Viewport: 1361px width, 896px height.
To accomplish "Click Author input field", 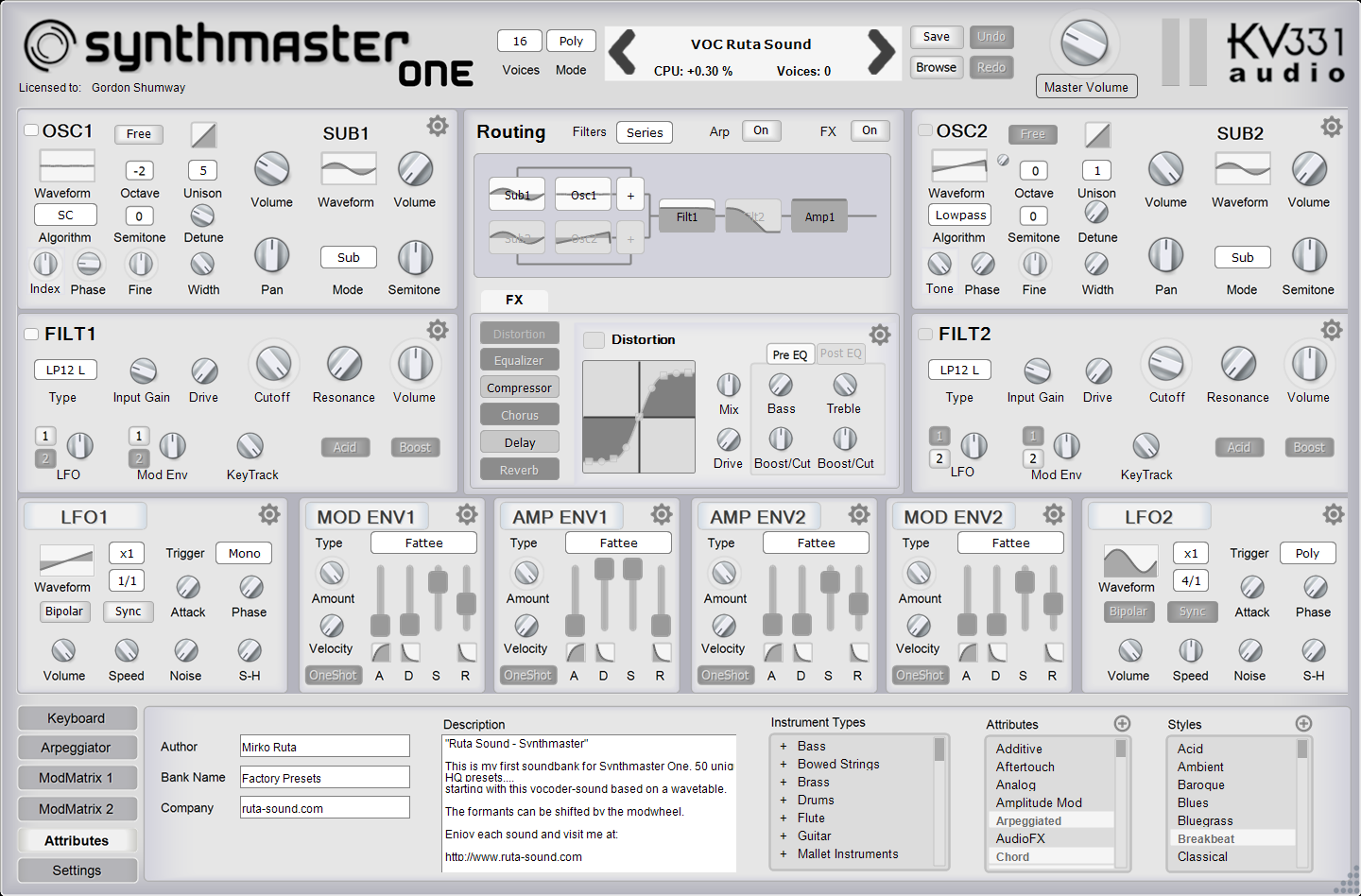I will tap(325, 747).
